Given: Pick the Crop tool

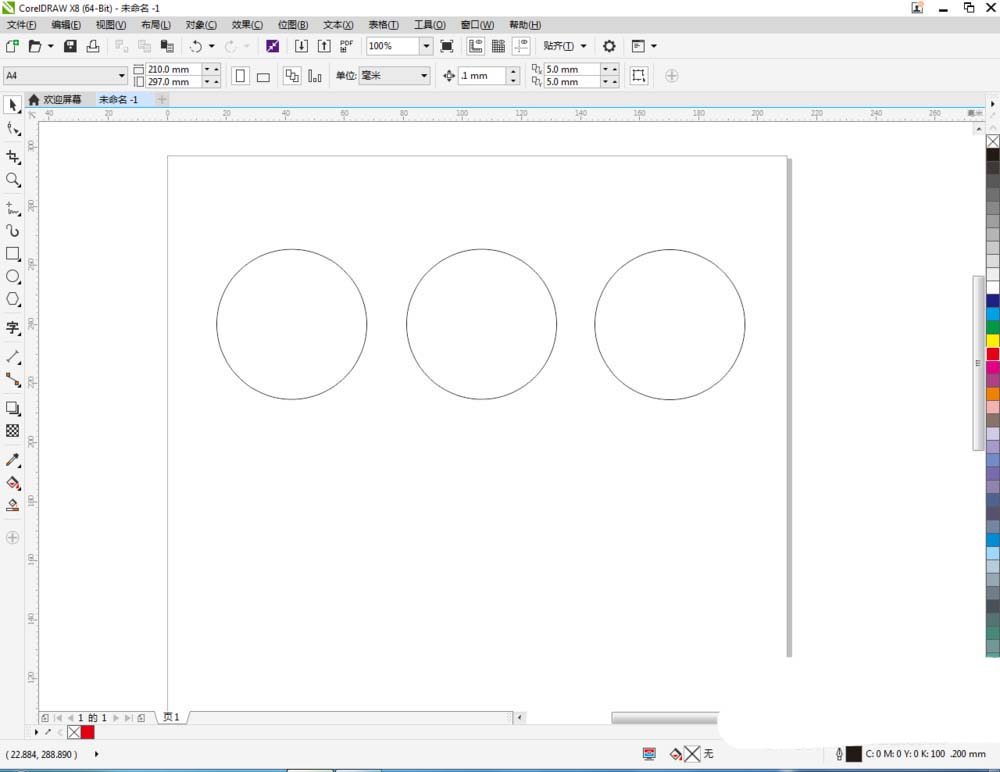Looking at the screenshot, I should click(13, 157).
